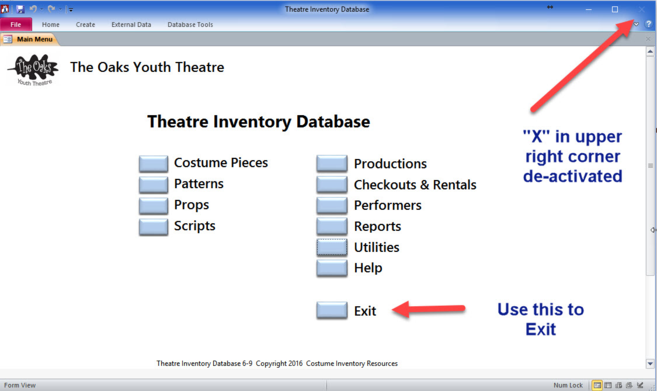Viewport: 657px width, 391px height.
Task: Open the Database Tools ribbon tab
Action: [x=190, y=24]
